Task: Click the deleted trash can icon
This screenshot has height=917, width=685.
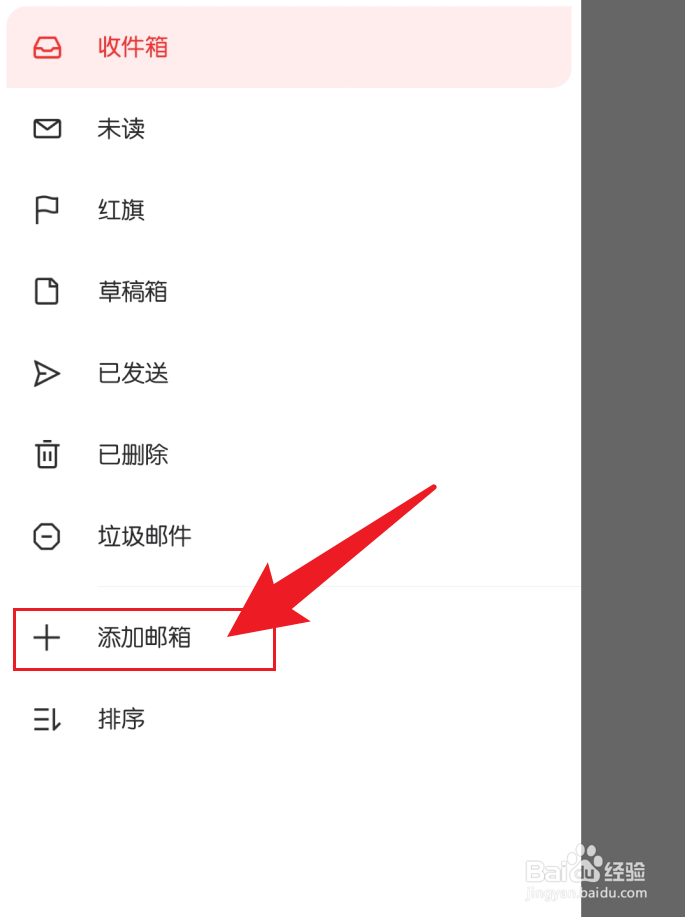Action: (x=47, y=454)
